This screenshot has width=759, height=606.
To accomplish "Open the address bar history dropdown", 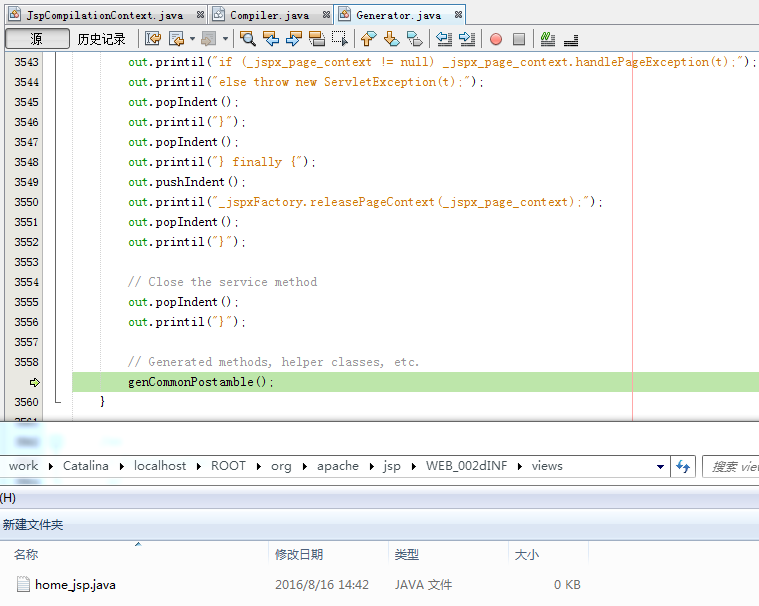I will [x=660, y=467].
